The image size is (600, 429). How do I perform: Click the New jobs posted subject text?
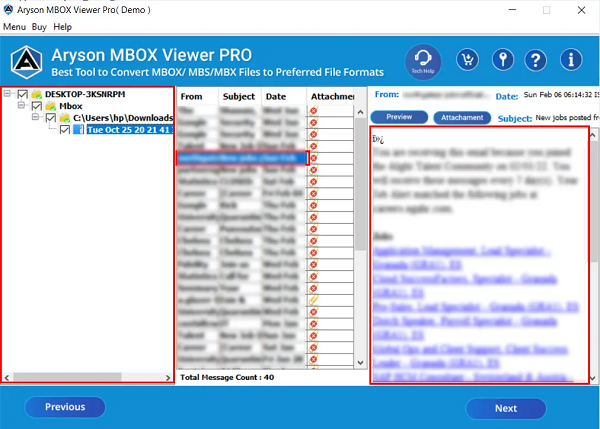pos(567,118)
